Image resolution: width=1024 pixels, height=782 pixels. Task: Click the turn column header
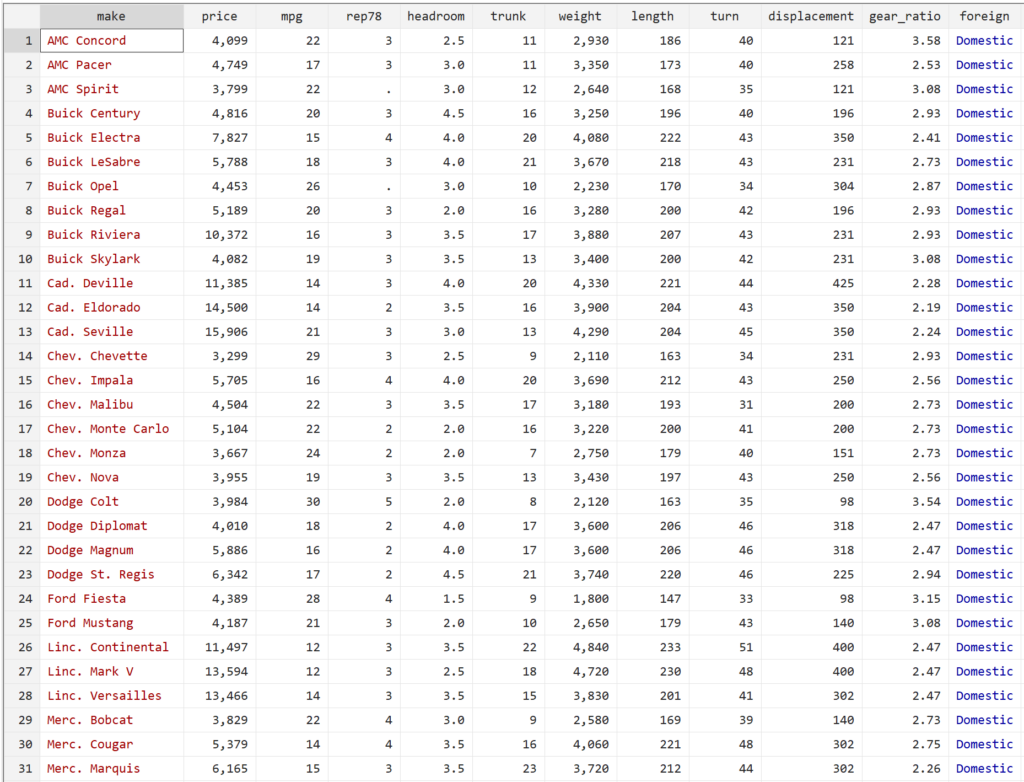click(724, 16)
